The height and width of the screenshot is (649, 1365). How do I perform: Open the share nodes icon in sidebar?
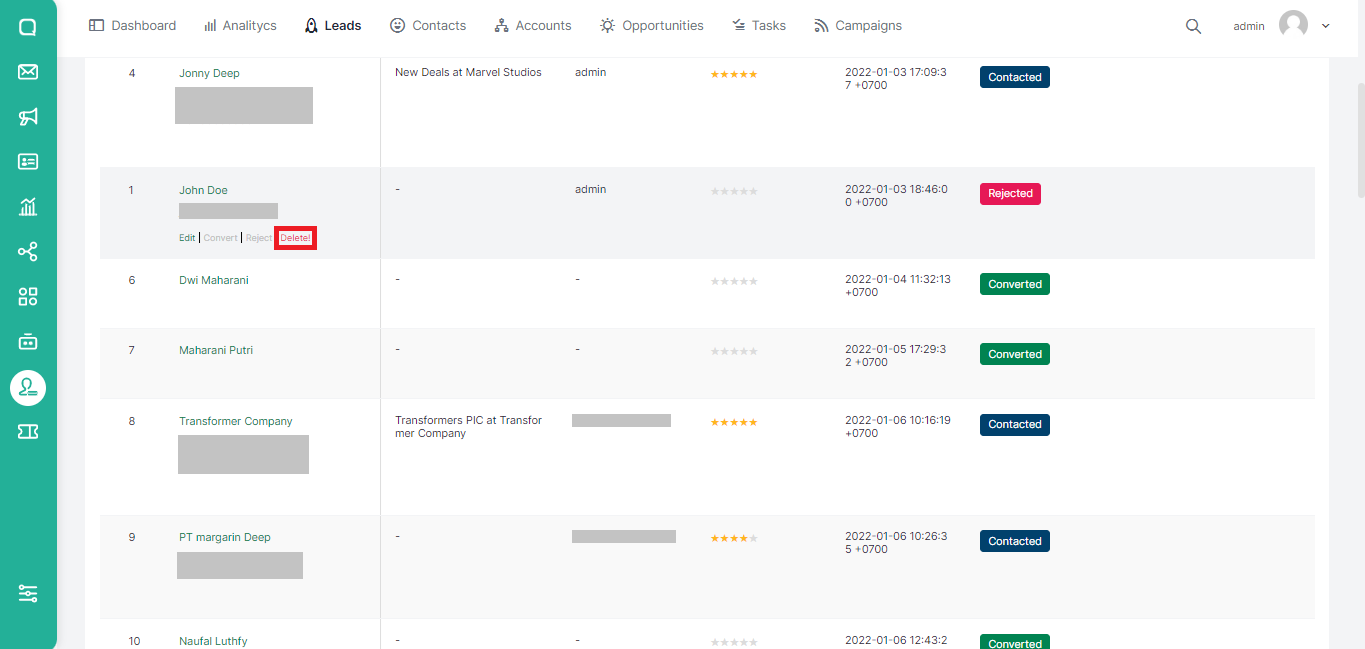[28, 252]
